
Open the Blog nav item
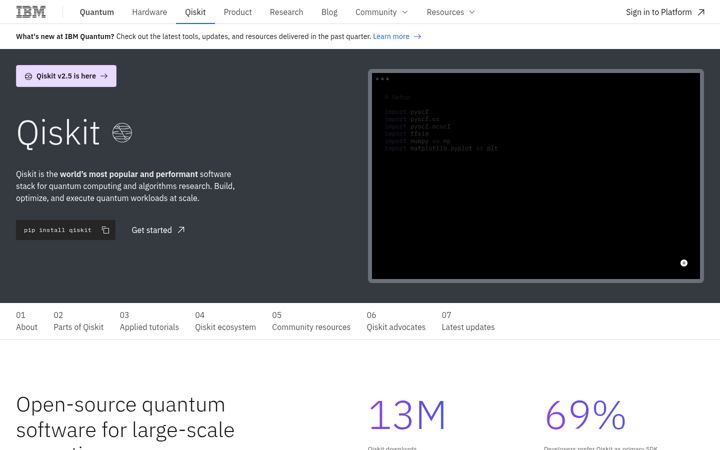(x=329, y=12)
